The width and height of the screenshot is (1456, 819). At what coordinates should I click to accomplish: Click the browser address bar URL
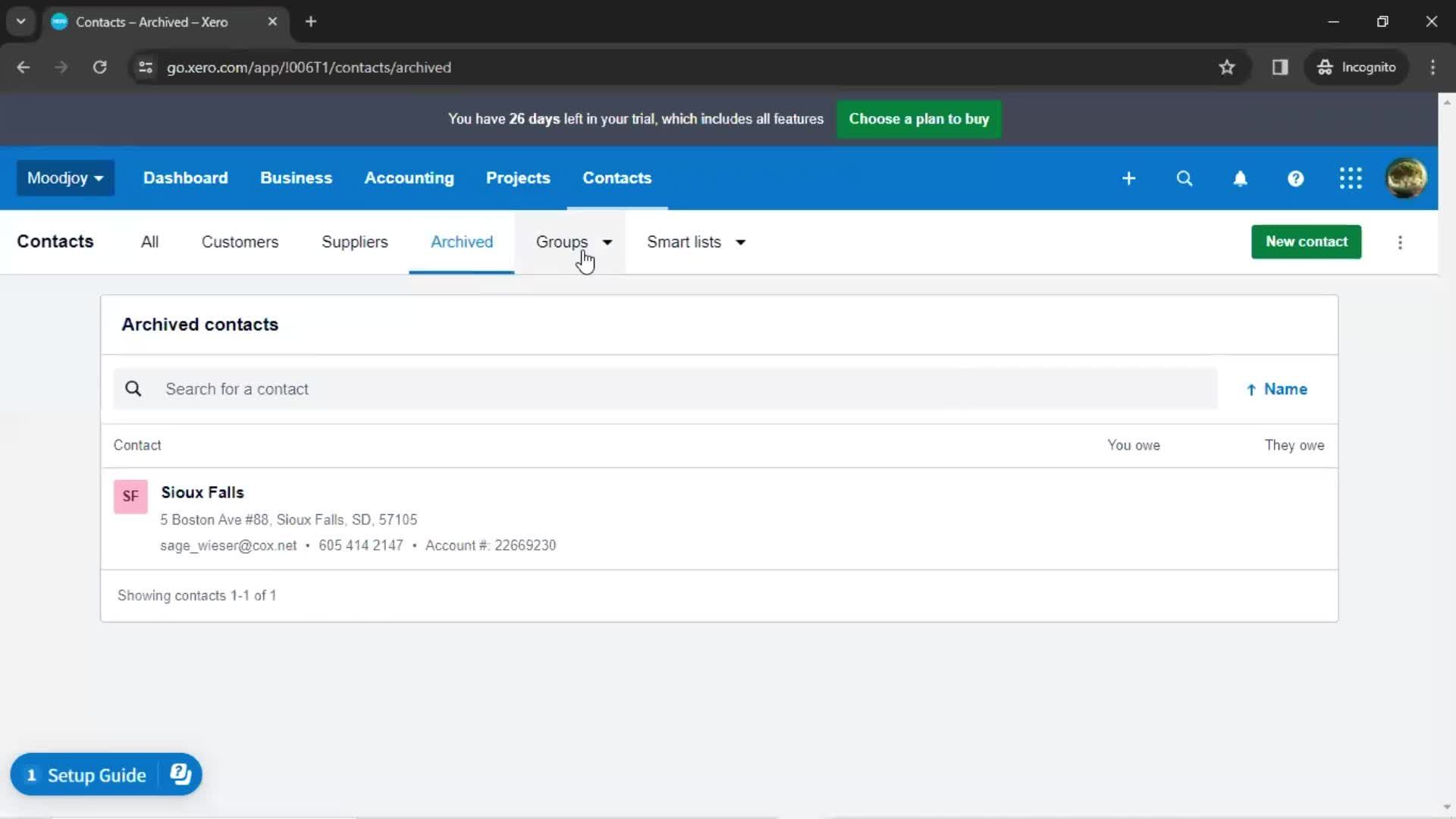point(309,67)
